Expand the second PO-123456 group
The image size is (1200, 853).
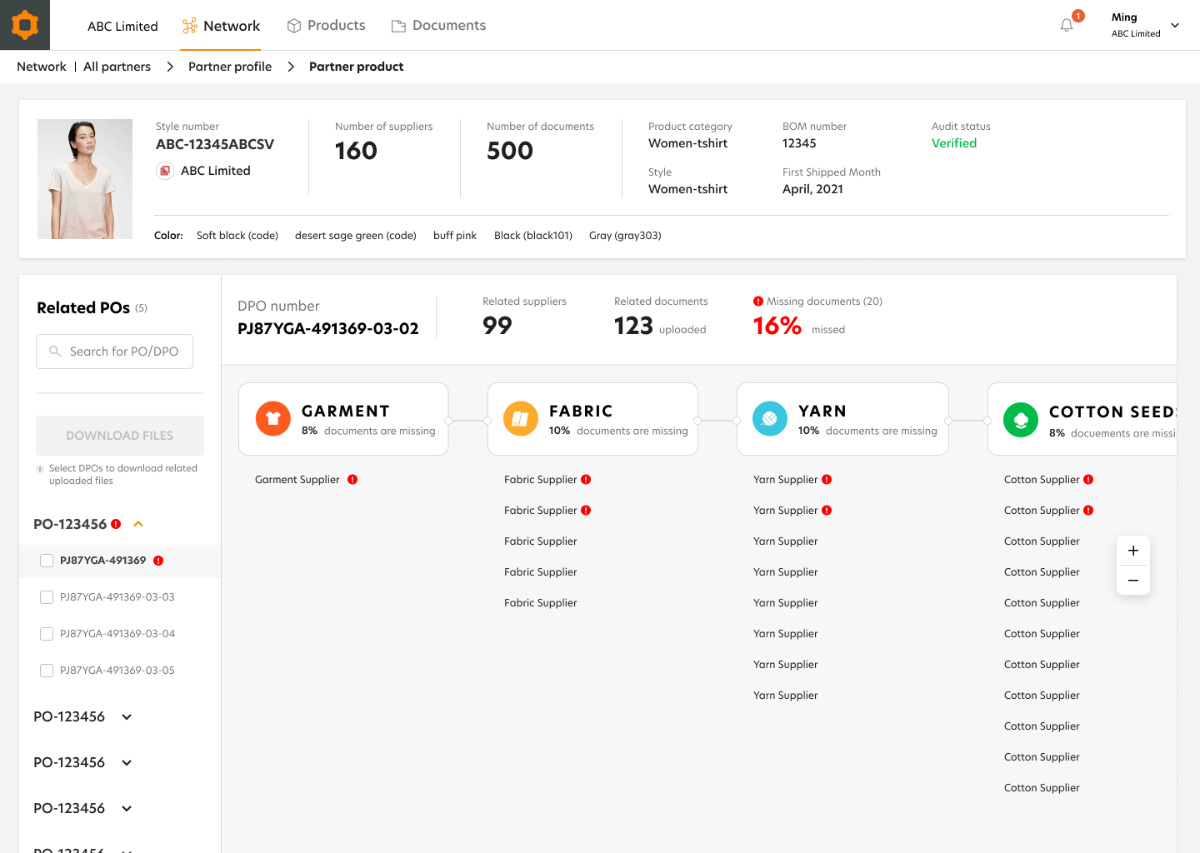coord(127,717)
